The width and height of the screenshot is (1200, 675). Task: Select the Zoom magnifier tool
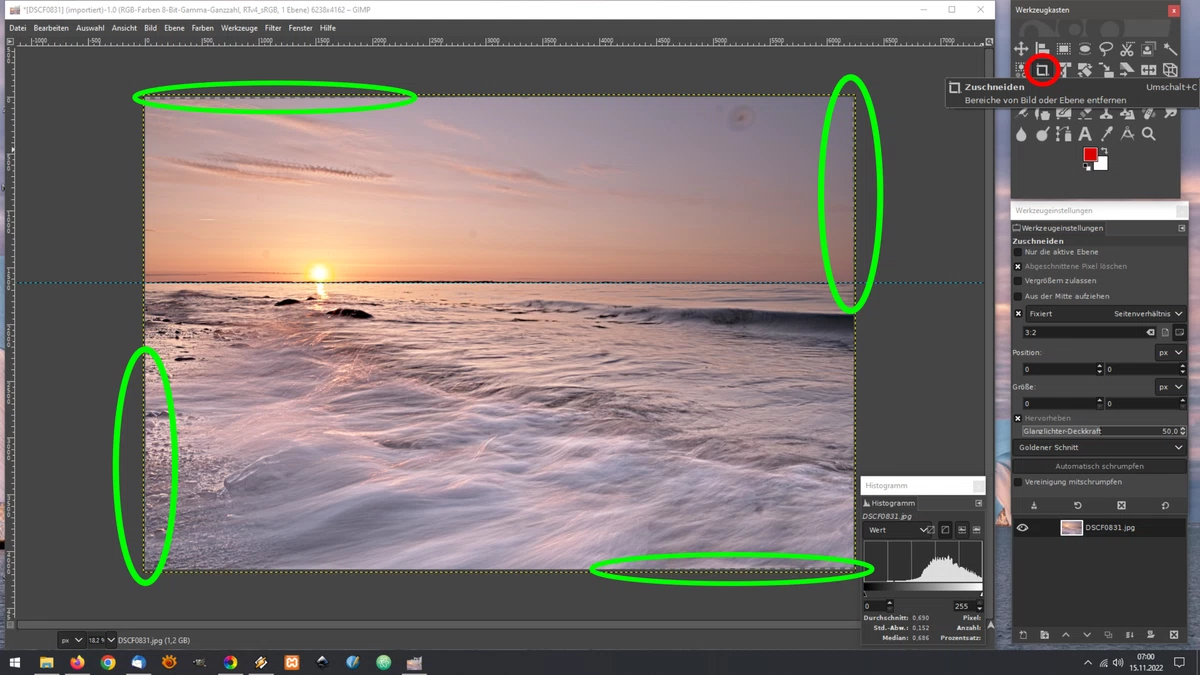pyautogui.click(x=1148, y=134)
